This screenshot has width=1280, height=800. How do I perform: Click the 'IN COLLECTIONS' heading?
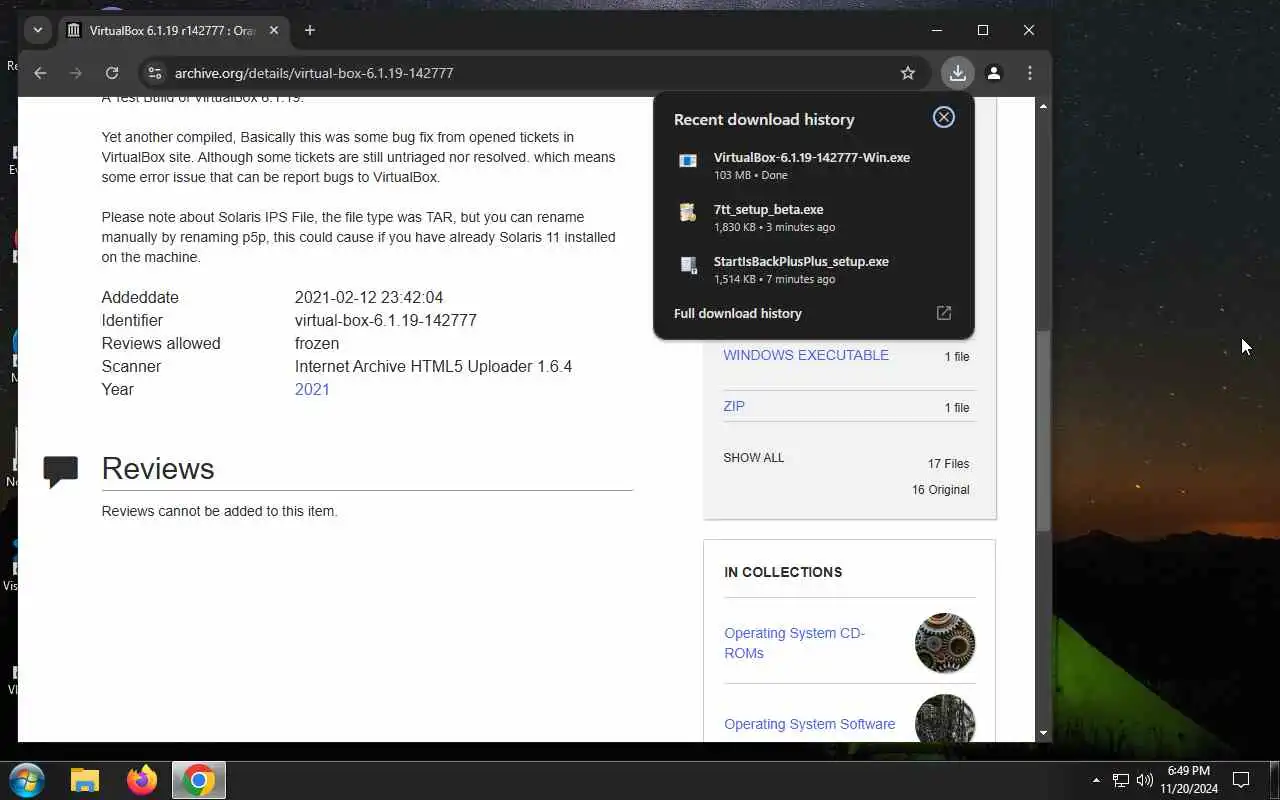click(x=783, y=572)
